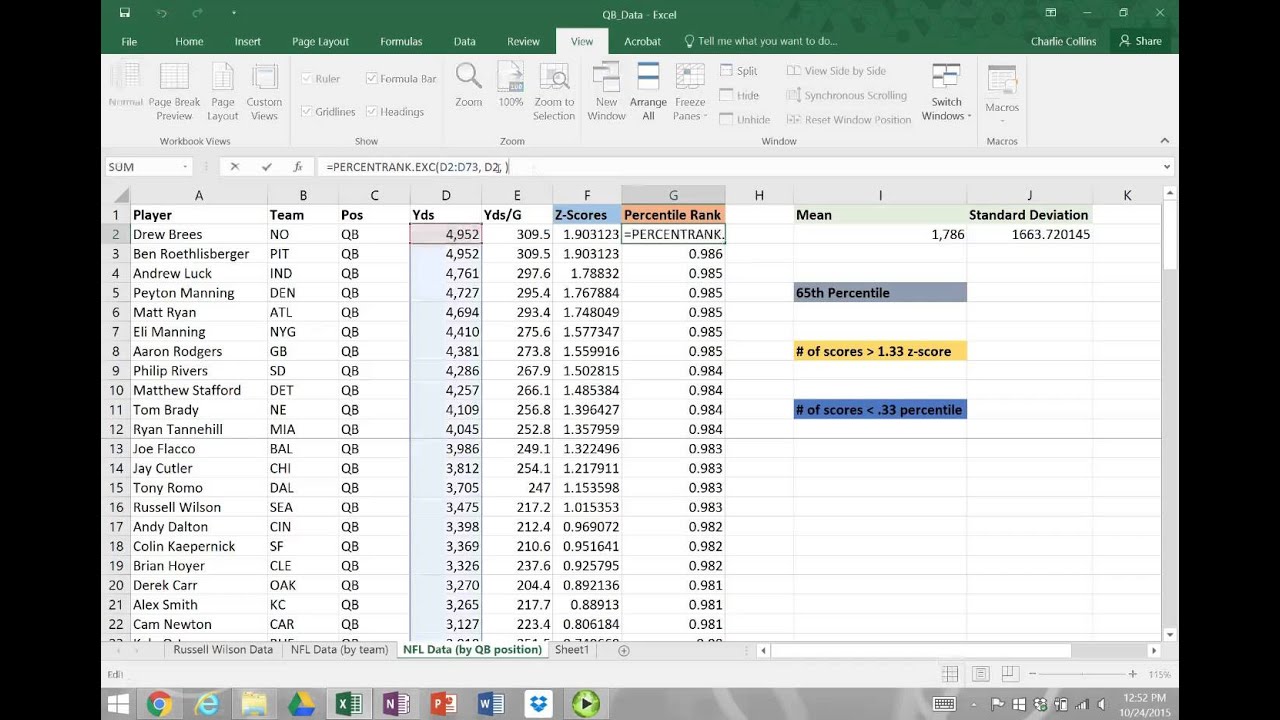The width and height of the screenshot is (1280, 720).
Task: Click the Share button
Action: point(1140,41)
